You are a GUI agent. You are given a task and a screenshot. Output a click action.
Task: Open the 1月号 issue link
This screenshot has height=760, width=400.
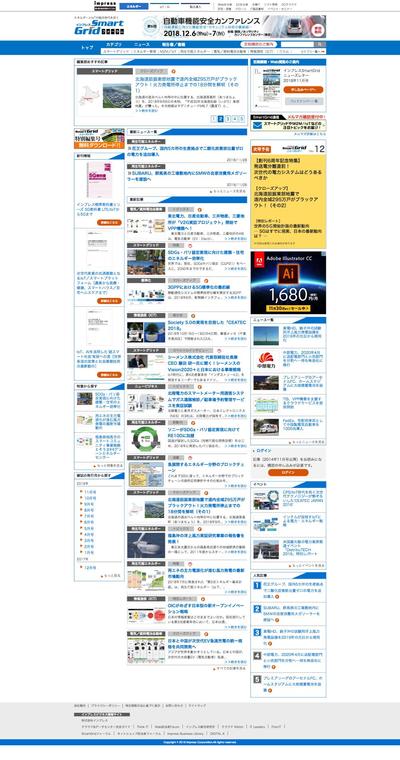point(89,553)
